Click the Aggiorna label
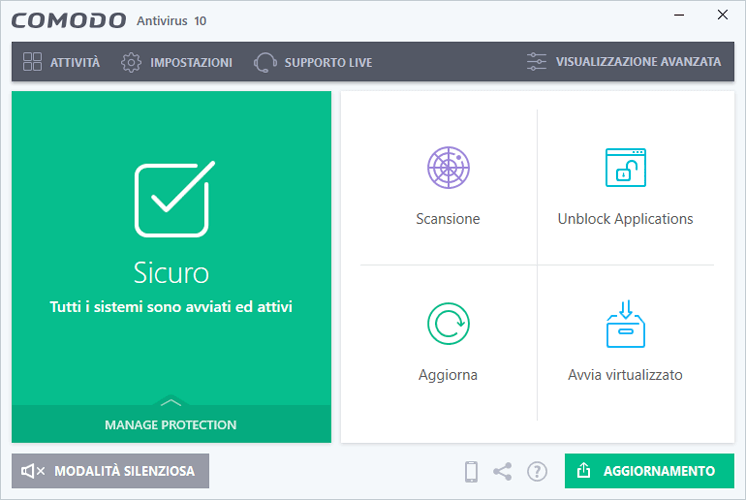This screenshot has width=746, height=500. pyautogui.click(x=448, y=375)
